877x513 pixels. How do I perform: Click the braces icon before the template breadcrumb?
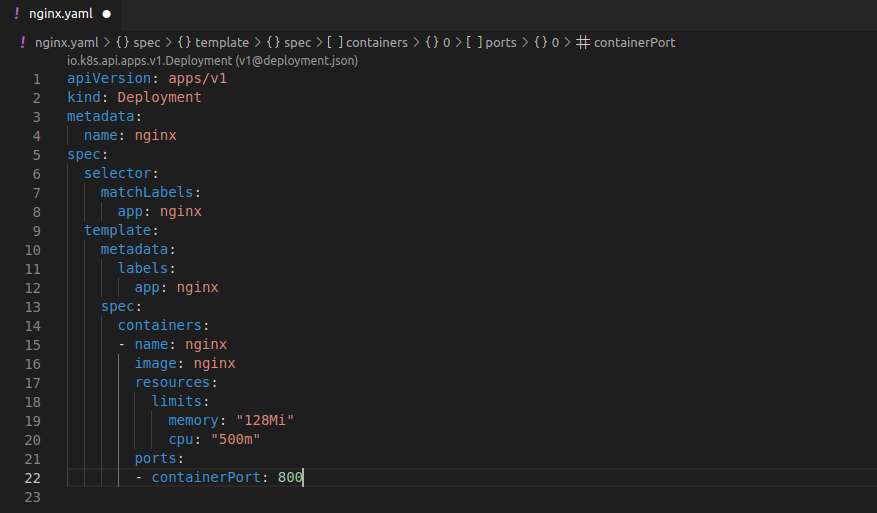(x=184, y=43)
